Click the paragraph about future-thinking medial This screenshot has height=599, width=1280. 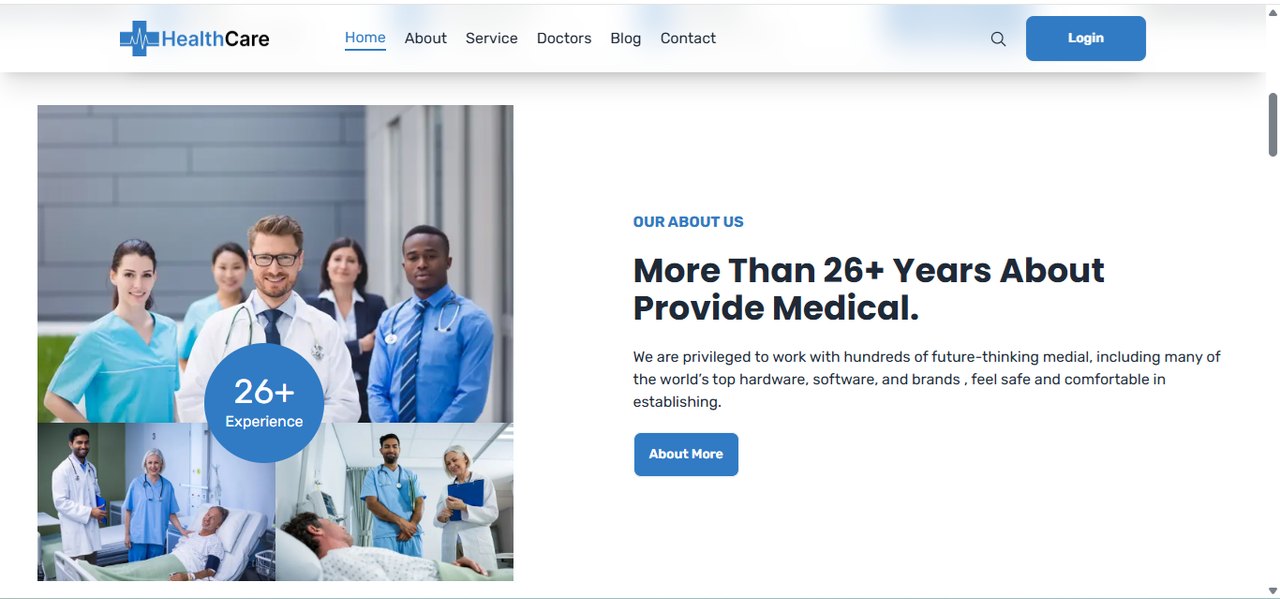coord(927,379)
